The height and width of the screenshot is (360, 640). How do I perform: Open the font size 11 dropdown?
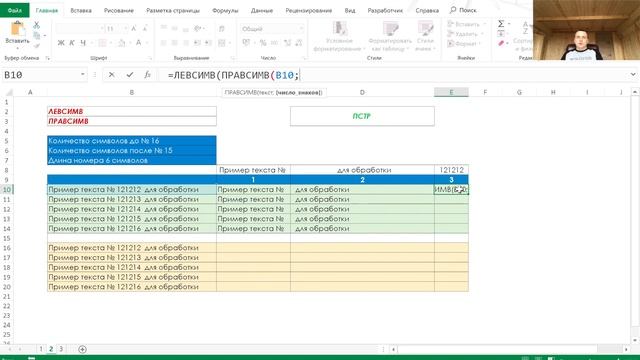(x=125, y=29)
